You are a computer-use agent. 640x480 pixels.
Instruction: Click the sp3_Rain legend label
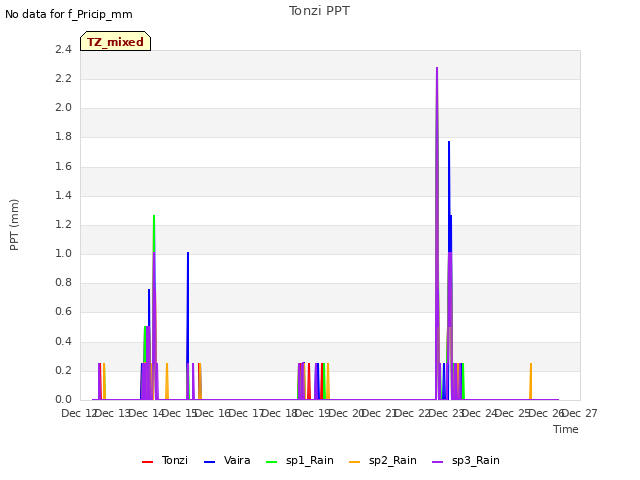click(x=476, y=460)
